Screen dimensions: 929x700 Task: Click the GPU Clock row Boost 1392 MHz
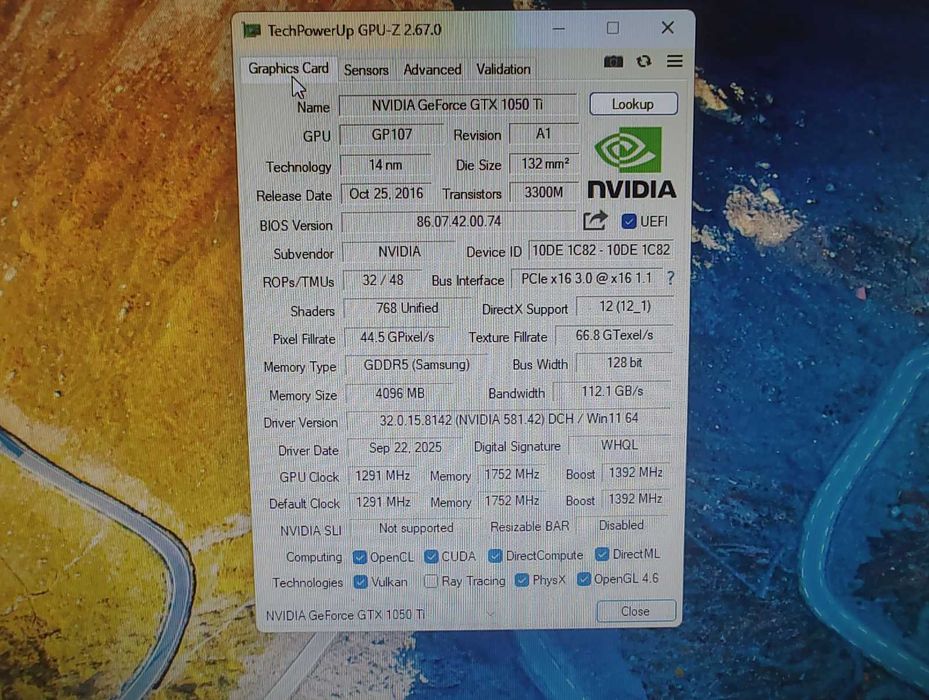point(635,472)
